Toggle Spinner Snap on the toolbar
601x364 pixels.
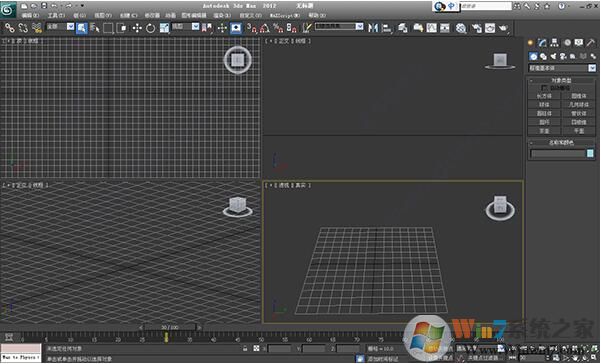[x=292, y=28]
